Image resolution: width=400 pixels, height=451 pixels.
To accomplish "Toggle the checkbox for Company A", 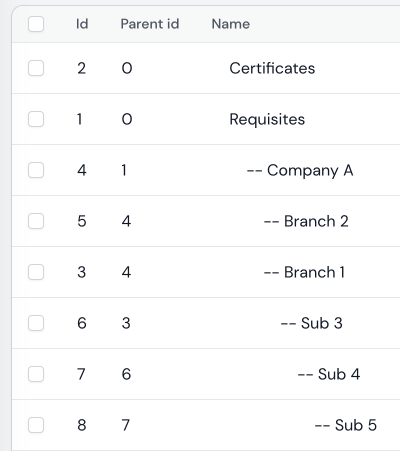I will coord(36,170).
